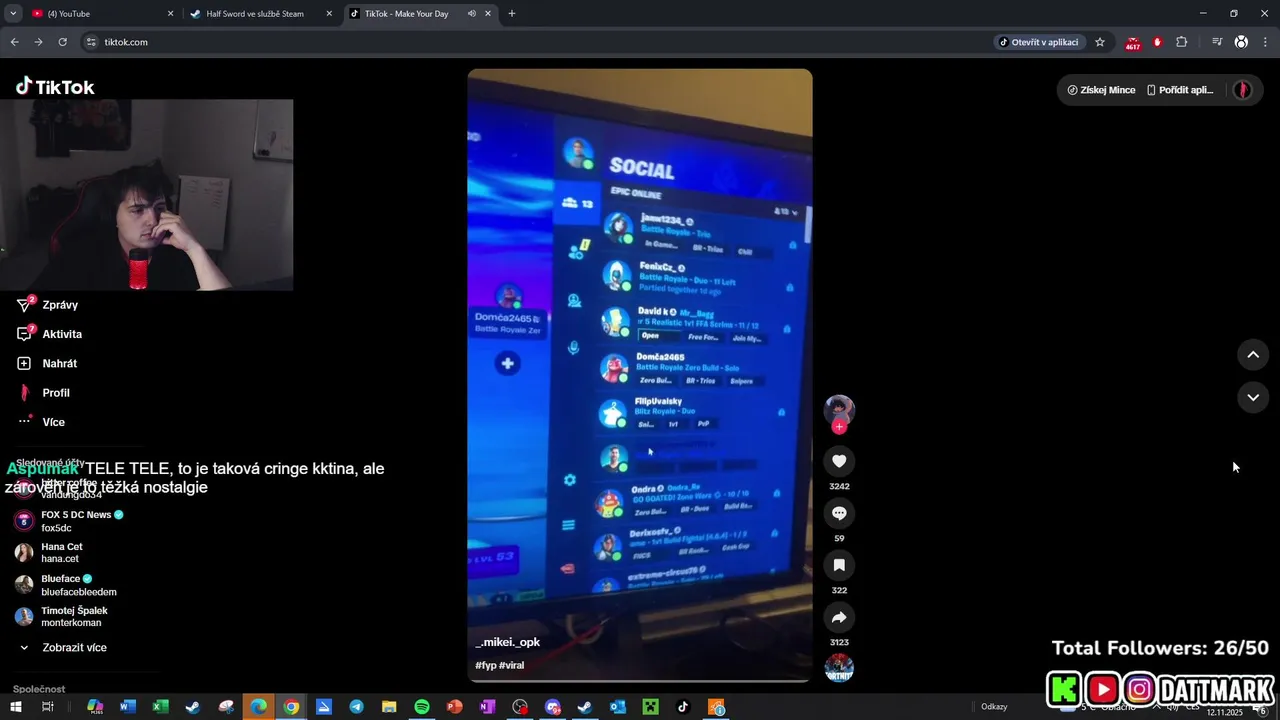
Task: Open Chrome media controls icon
Action: tap(1217, 42)
